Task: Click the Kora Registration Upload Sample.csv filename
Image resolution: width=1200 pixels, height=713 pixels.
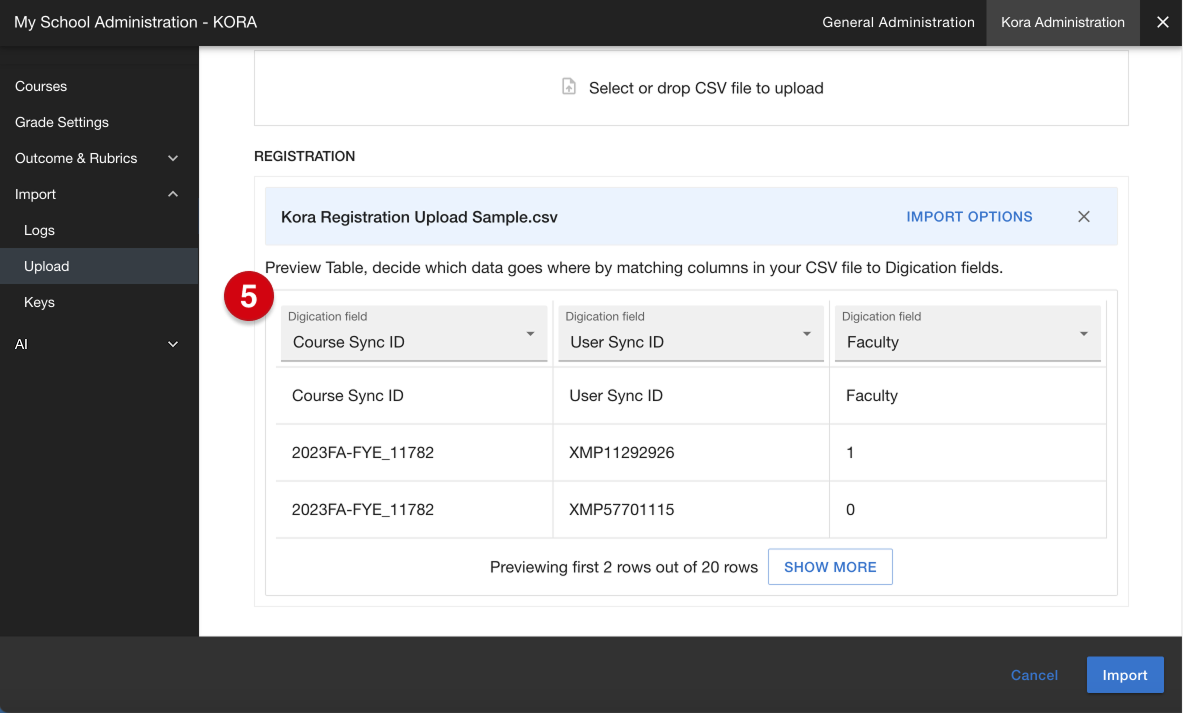Action: pos(419,217)
